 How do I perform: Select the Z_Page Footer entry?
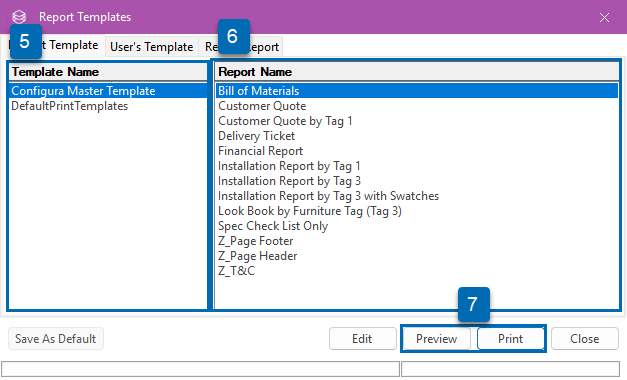tap(417, 241)
